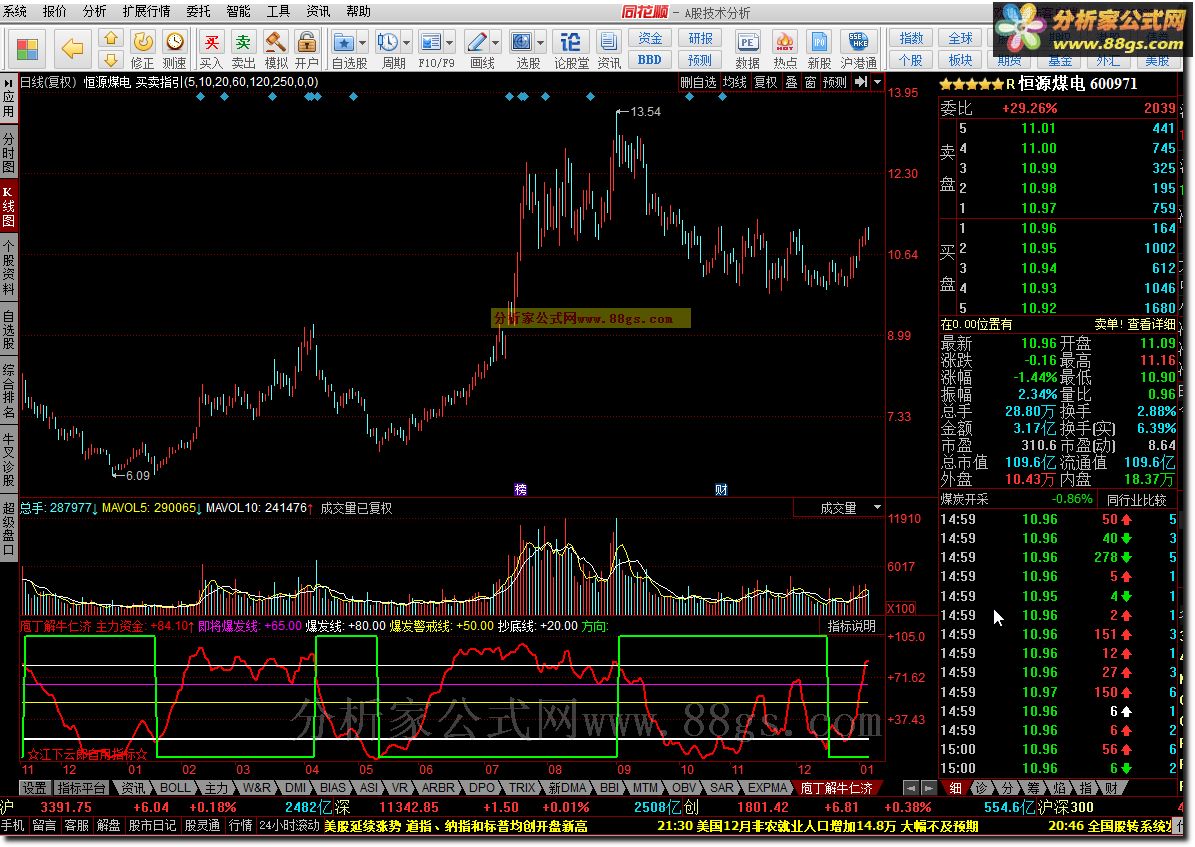Click the 研报 research report button

click(700, 38)
